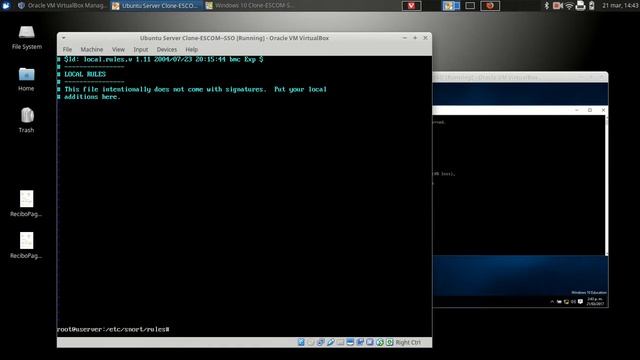The width and height of the screenshot is (640, 360).
Task: Switch to Oracle VM VirtualBox Manager taskbar button
Action: 62,5
